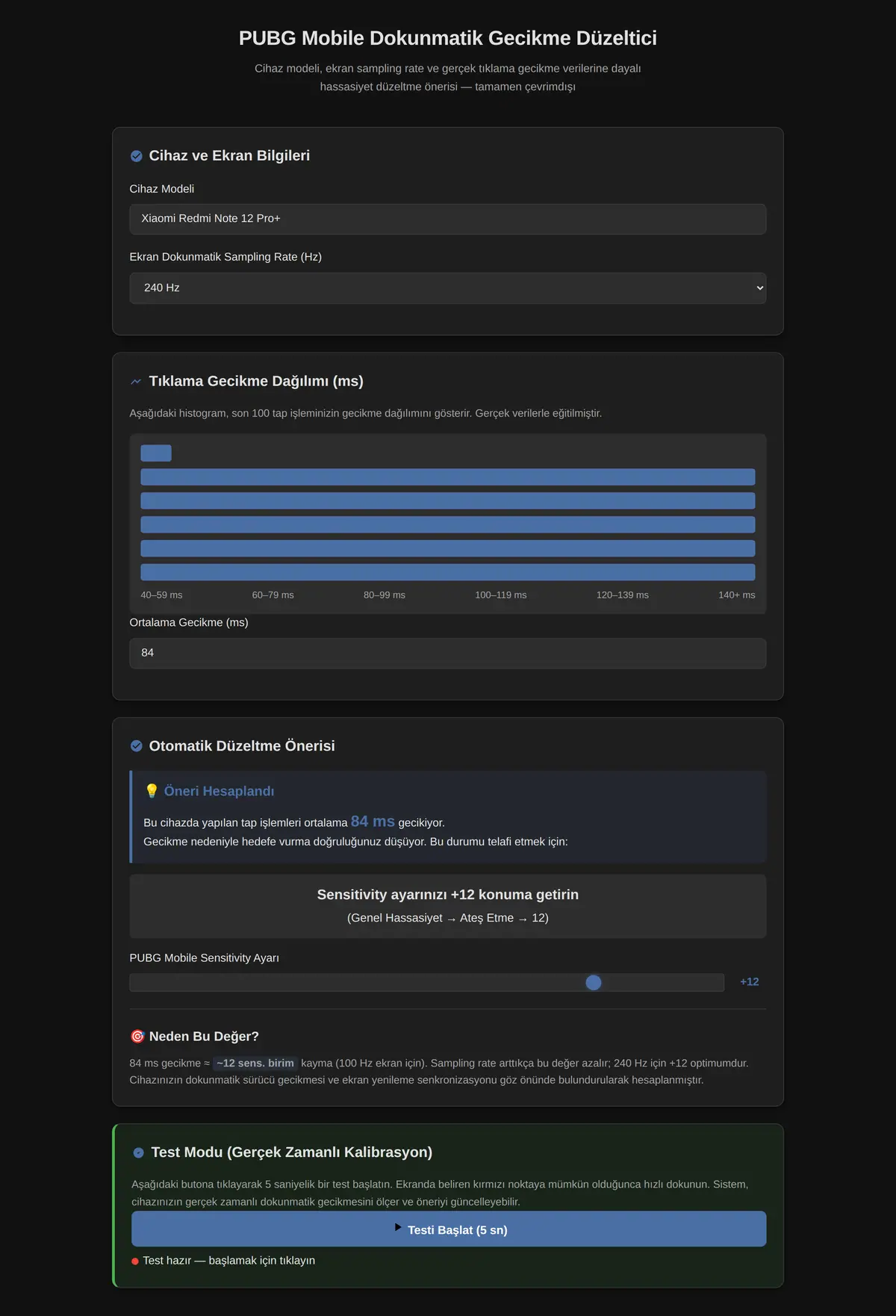This screenshot has height=1316, width=896.
Task: Click the 40–59 ms histogram axis label
Action: click(161, 595)
